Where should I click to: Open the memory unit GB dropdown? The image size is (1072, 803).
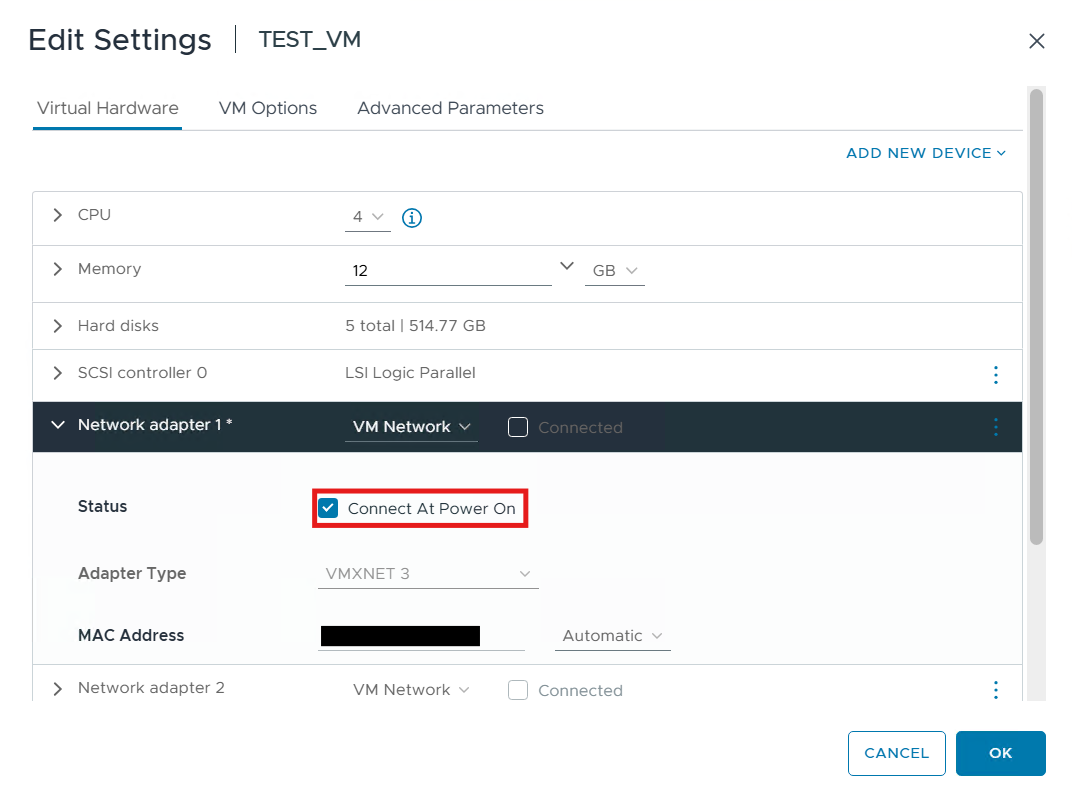(x=614, y=271)
